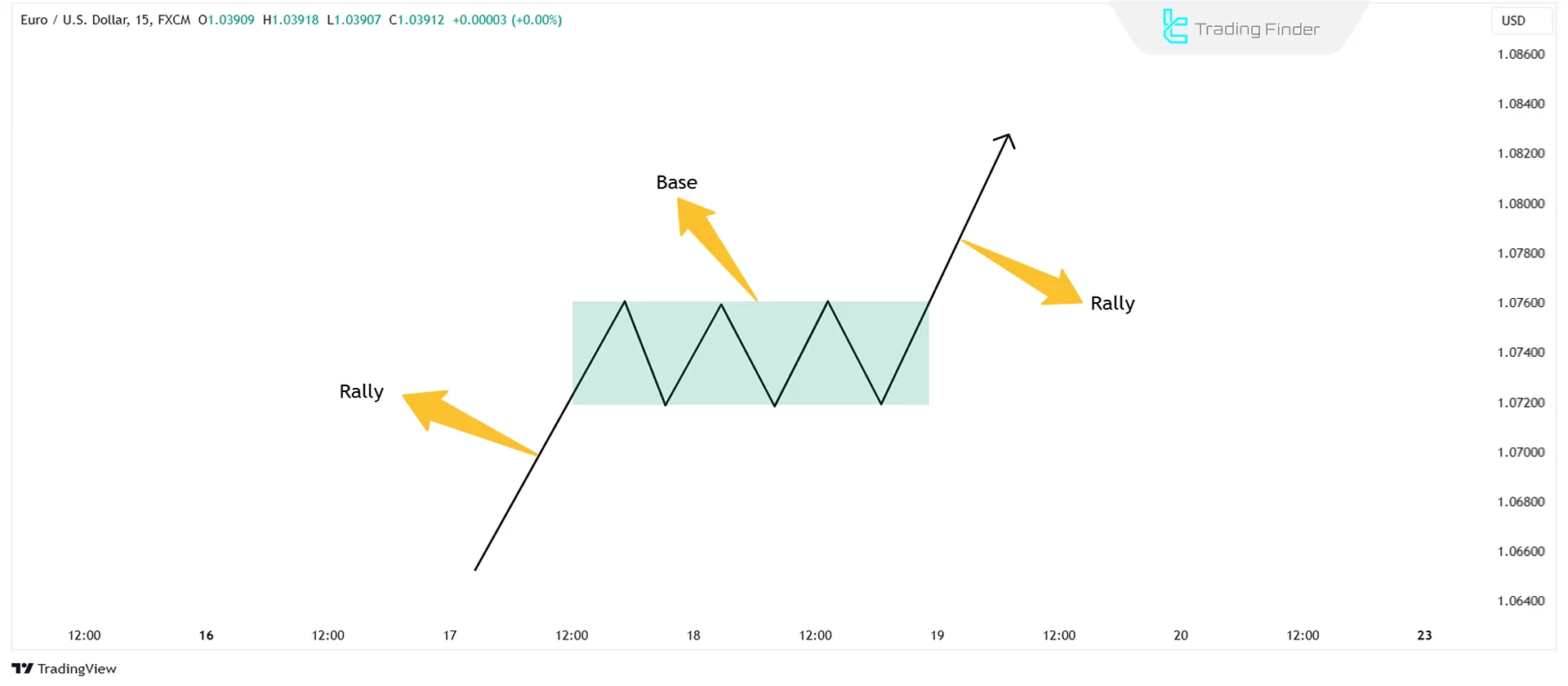Select the yellow arrow pointing to the lower-left Rally label
This screenshot has height=686, width=1568.
(465, 420)
